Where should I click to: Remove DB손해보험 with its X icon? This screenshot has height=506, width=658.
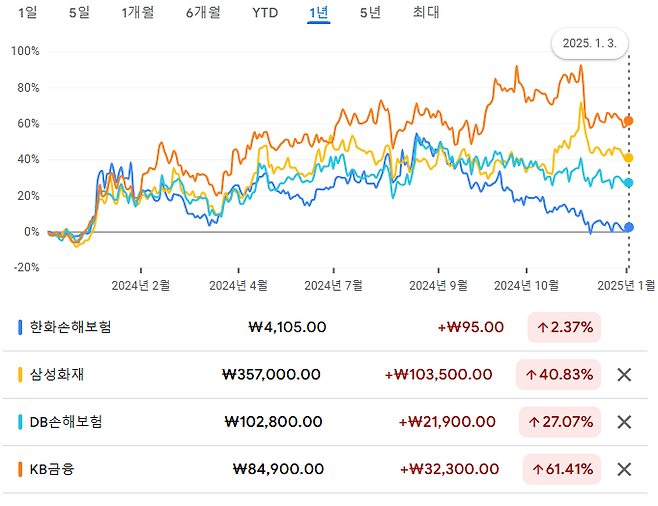624,422
